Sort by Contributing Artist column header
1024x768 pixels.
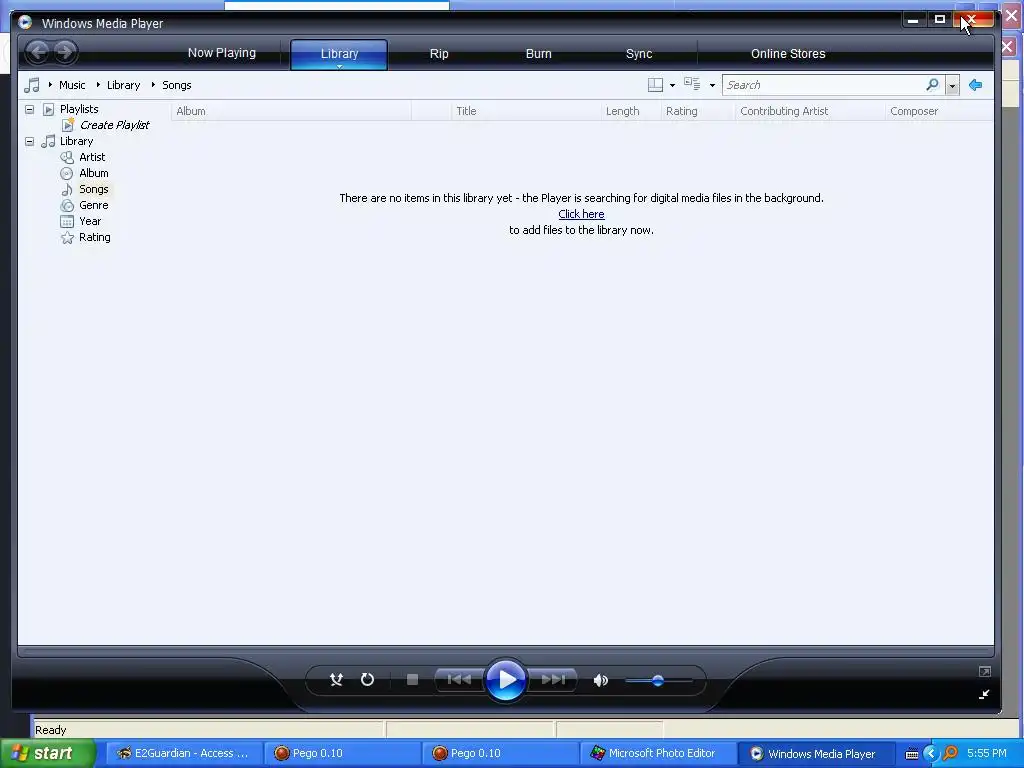click(x=810, y=111)
